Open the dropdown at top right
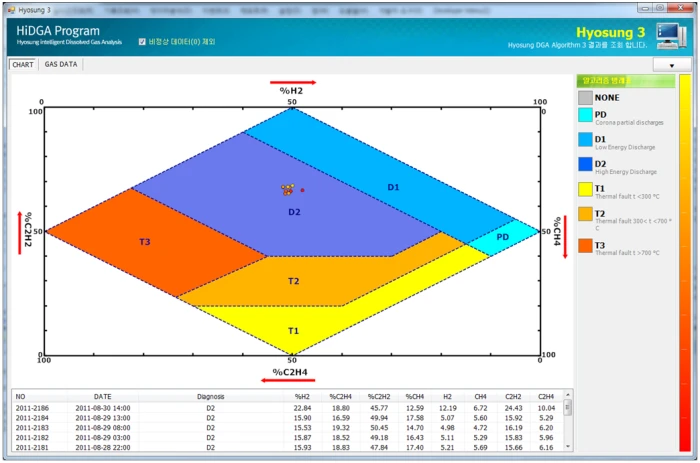This screenshot has width=700, height=463. (672, 65)
